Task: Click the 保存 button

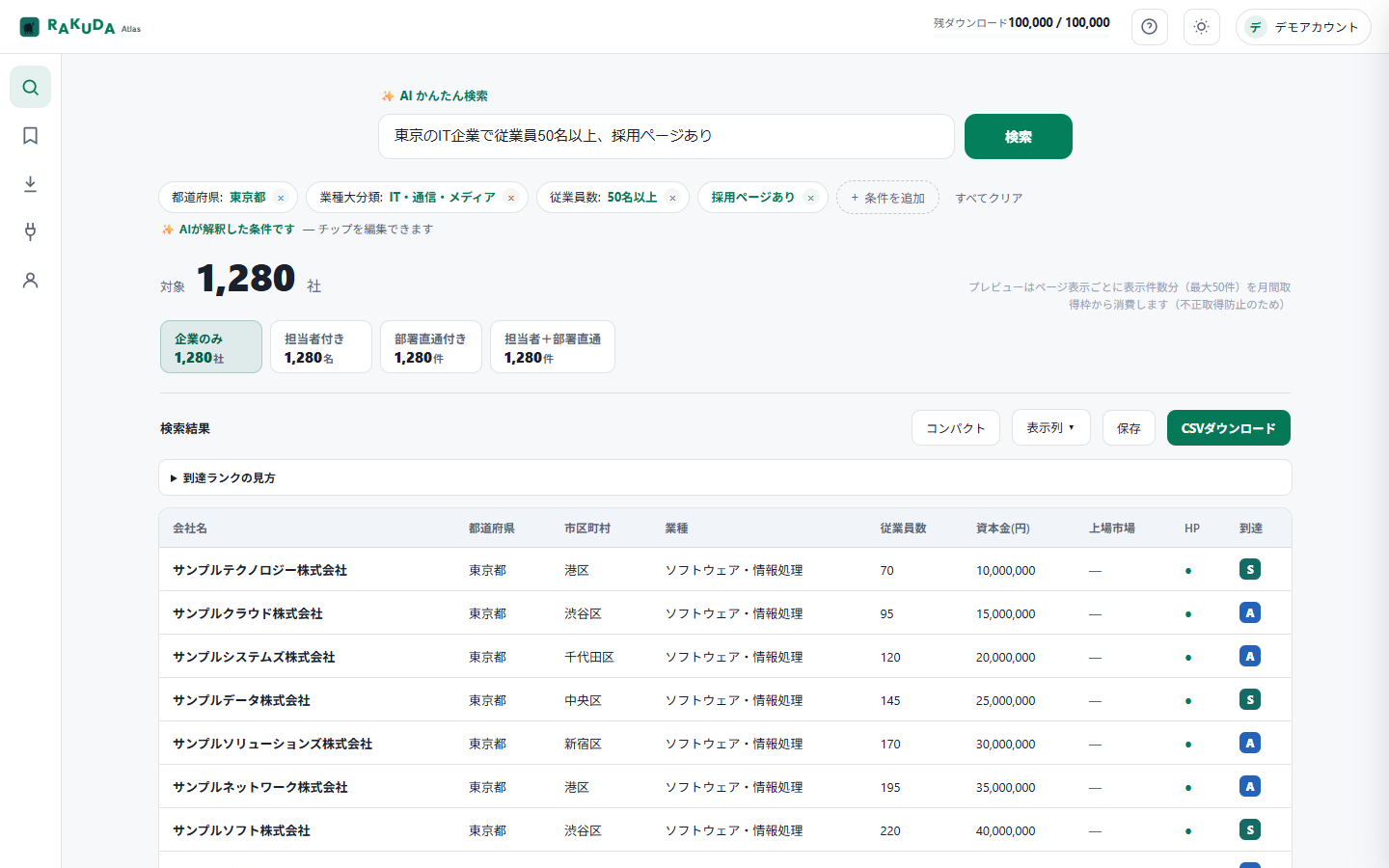Action: [x=1129, y=427]
